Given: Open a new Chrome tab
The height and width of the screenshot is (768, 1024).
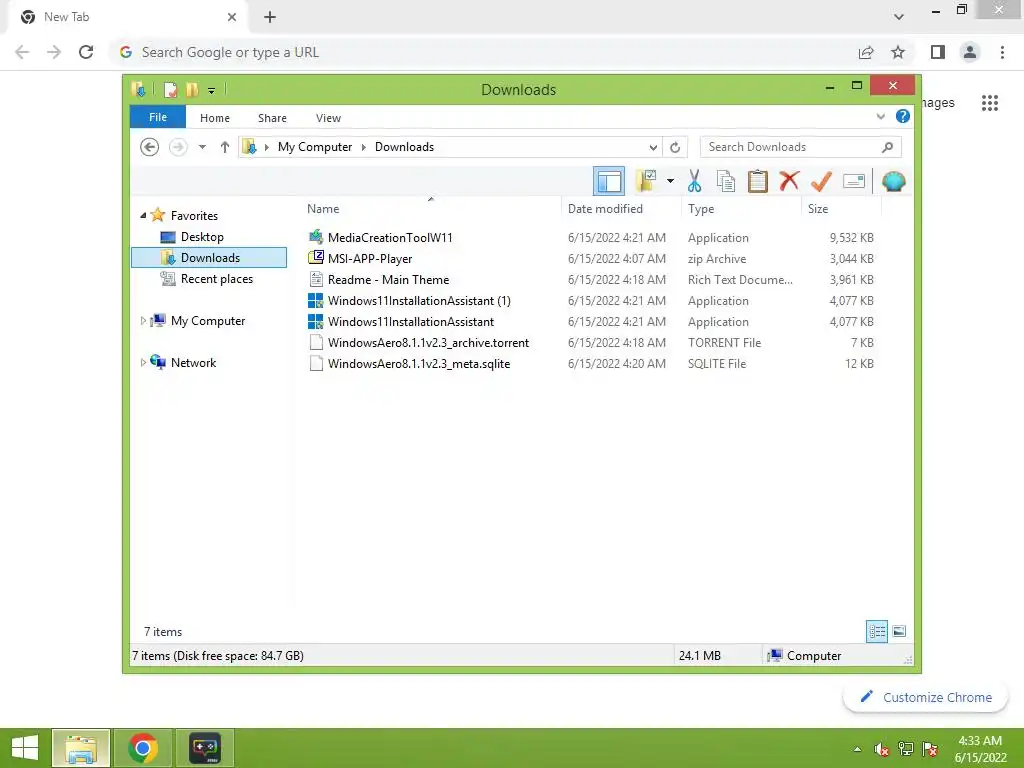Looking at the screenshot, I should [x=270, y=17].
